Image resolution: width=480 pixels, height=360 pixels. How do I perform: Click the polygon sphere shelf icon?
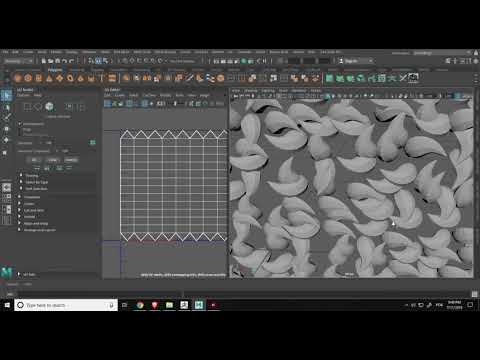(x=18, y=78)
